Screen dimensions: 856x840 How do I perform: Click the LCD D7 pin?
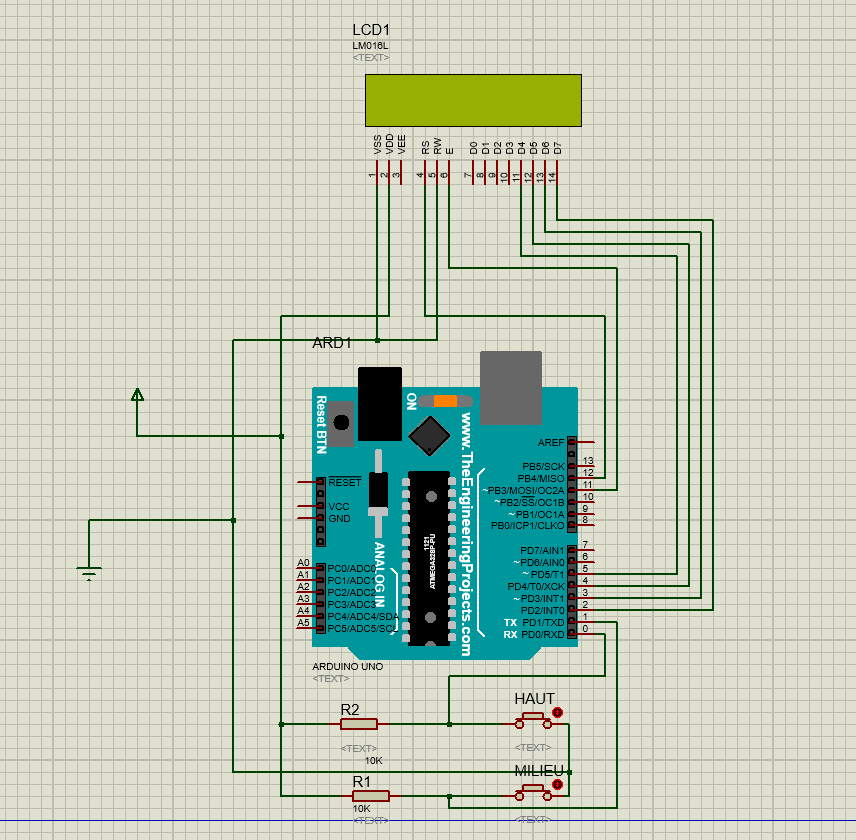click(x=557, y=173)
